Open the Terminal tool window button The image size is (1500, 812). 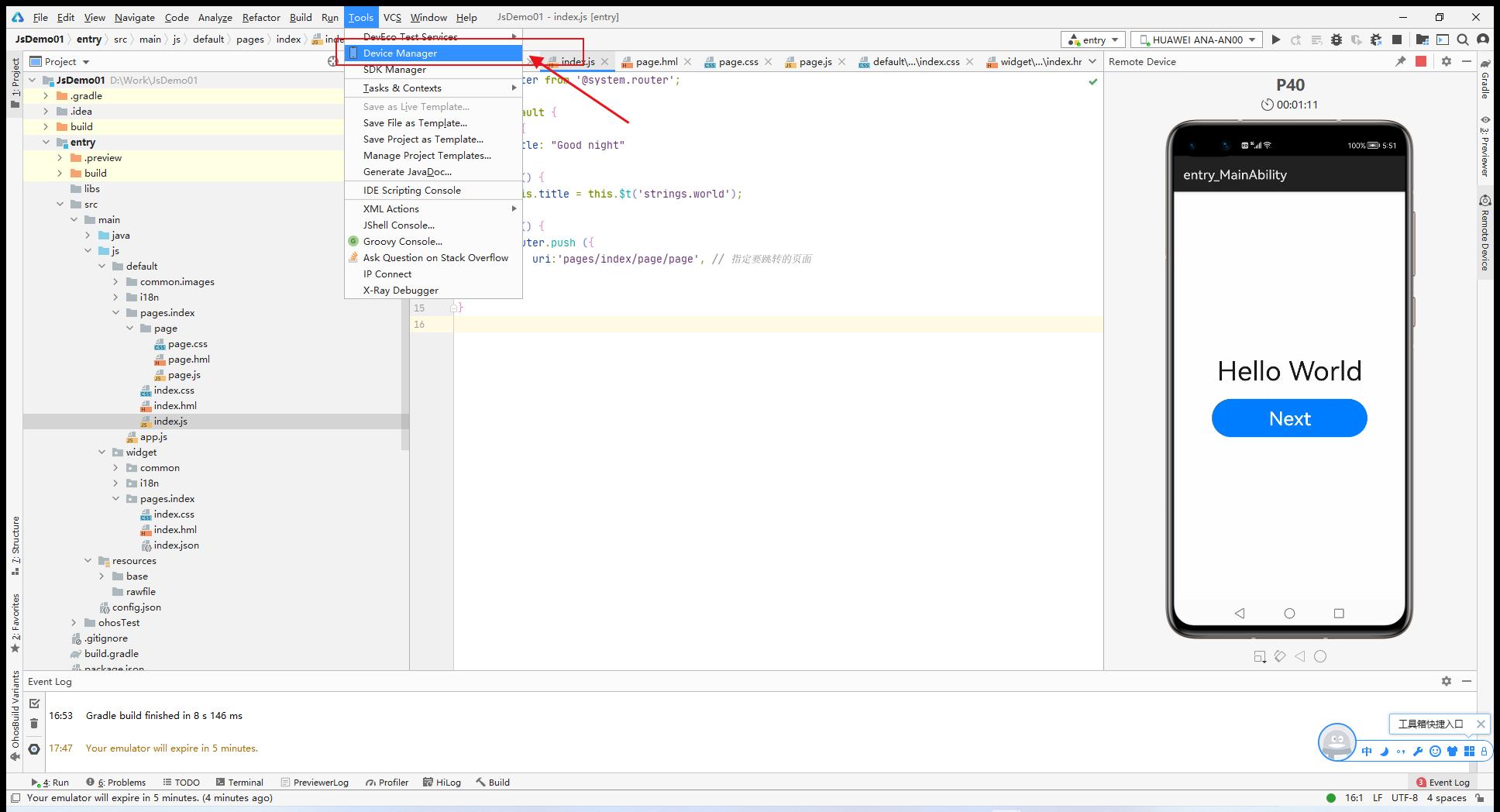click(x=239, y=782)
